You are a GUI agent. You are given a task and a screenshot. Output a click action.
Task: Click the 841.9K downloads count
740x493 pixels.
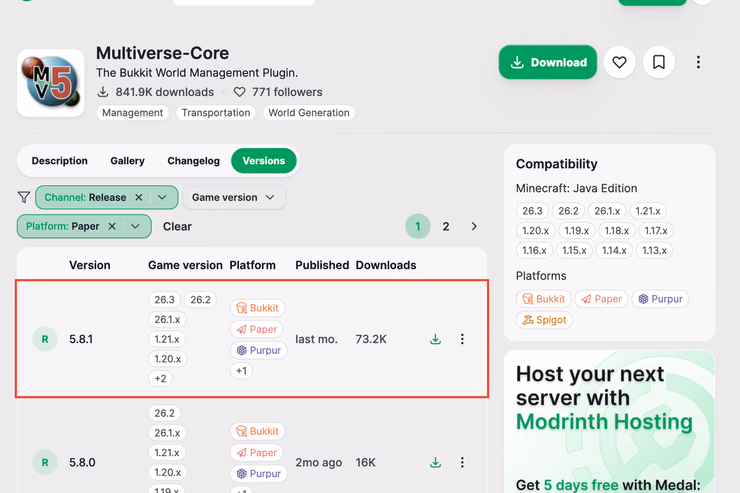pyautogui.click(x=156, y=92)
